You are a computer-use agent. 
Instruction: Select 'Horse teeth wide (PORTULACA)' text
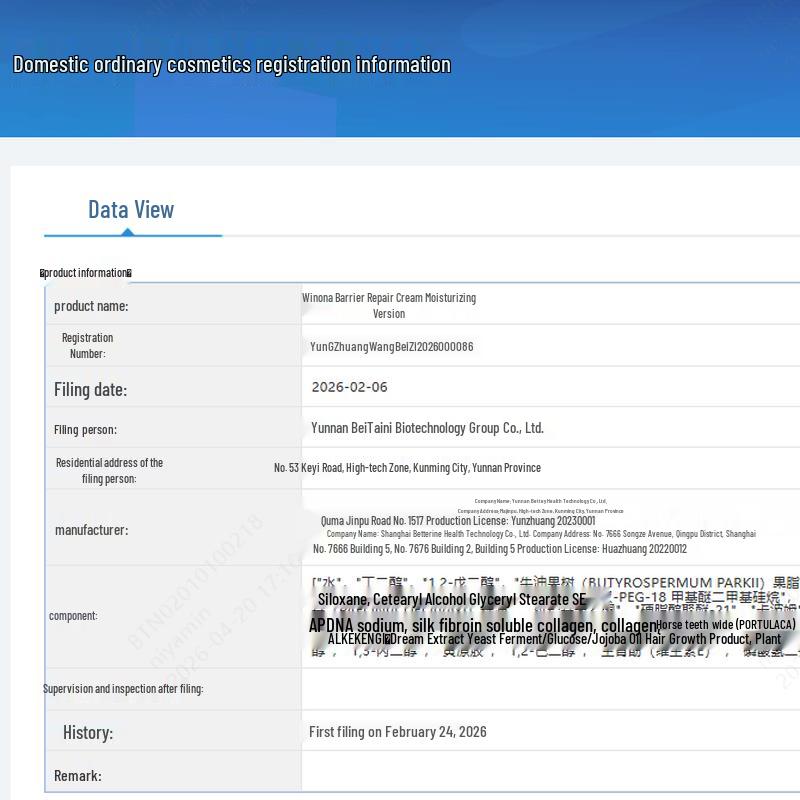726,625
